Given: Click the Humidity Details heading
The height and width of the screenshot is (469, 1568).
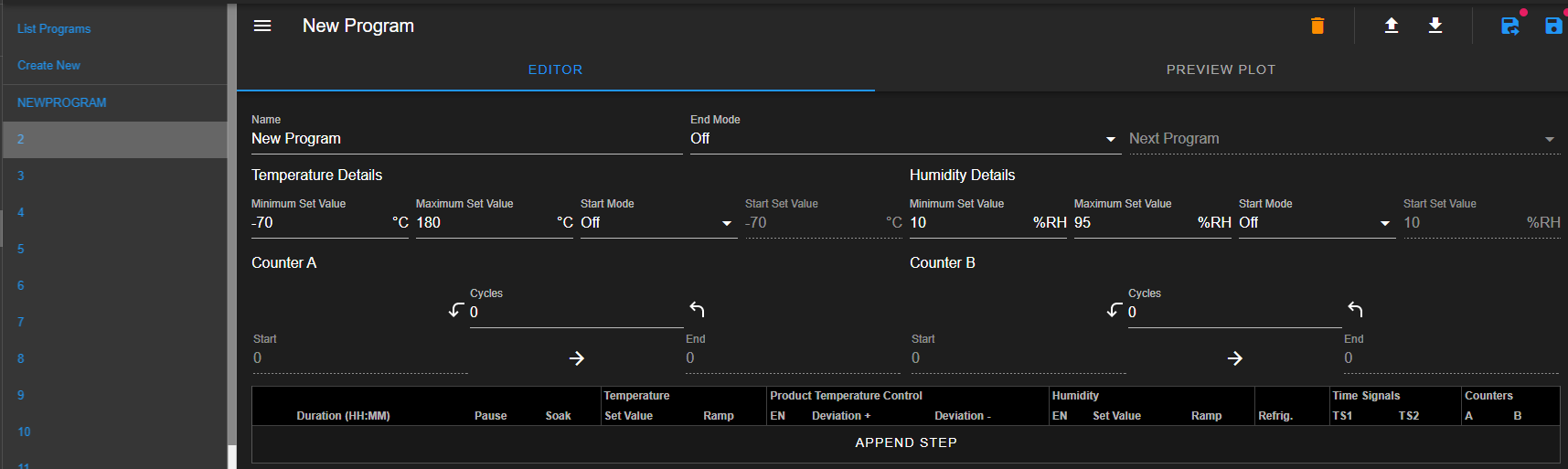Looking at the screenshot, I should point(962,175).
